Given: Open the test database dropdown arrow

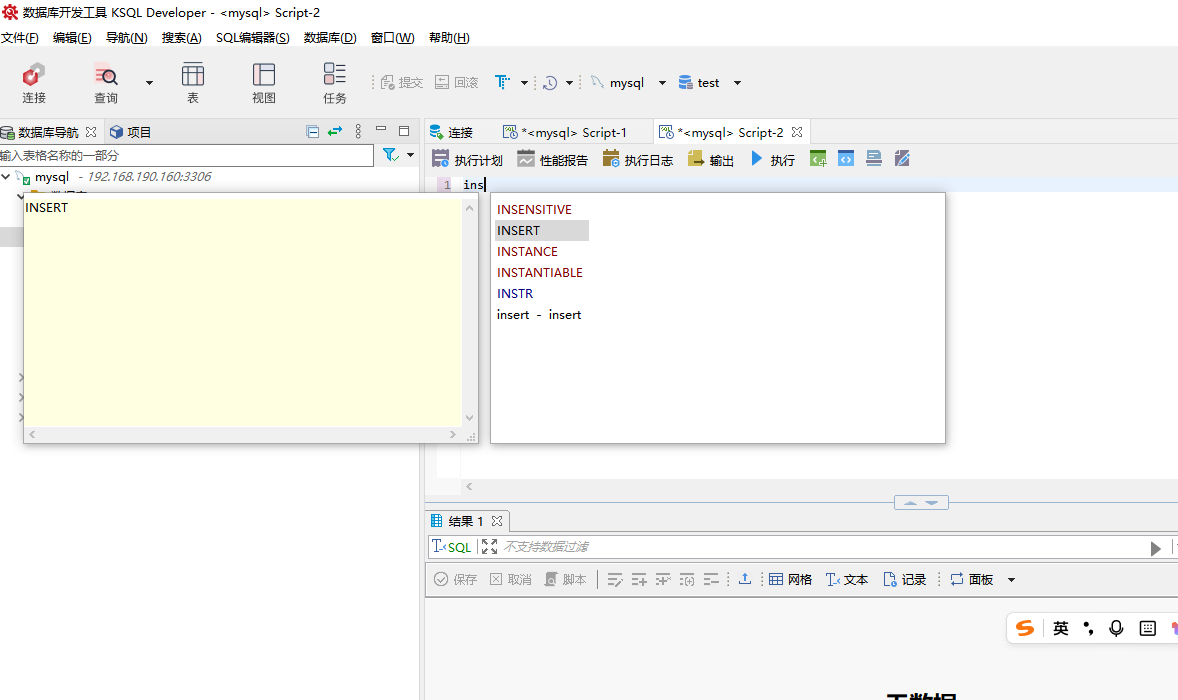Looking at the screenshot, I should click(x=737, y=83).
